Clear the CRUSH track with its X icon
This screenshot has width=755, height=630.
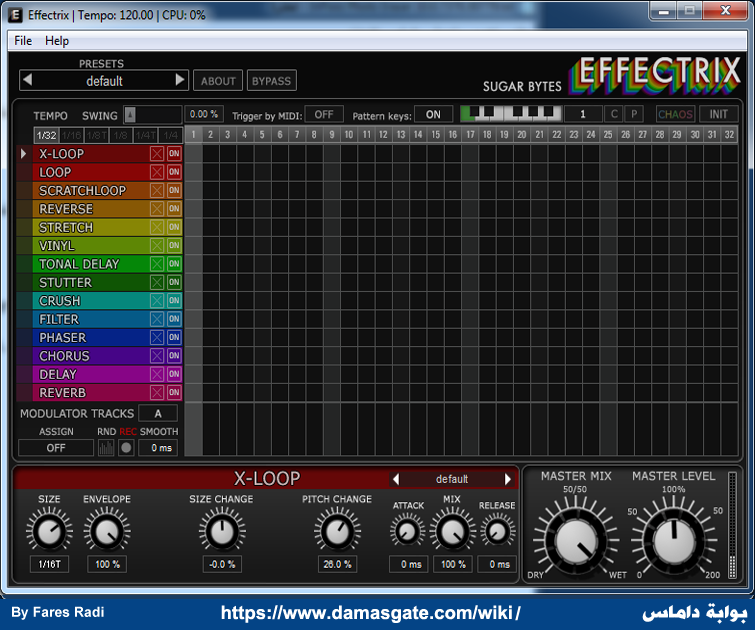click(157, 301)
